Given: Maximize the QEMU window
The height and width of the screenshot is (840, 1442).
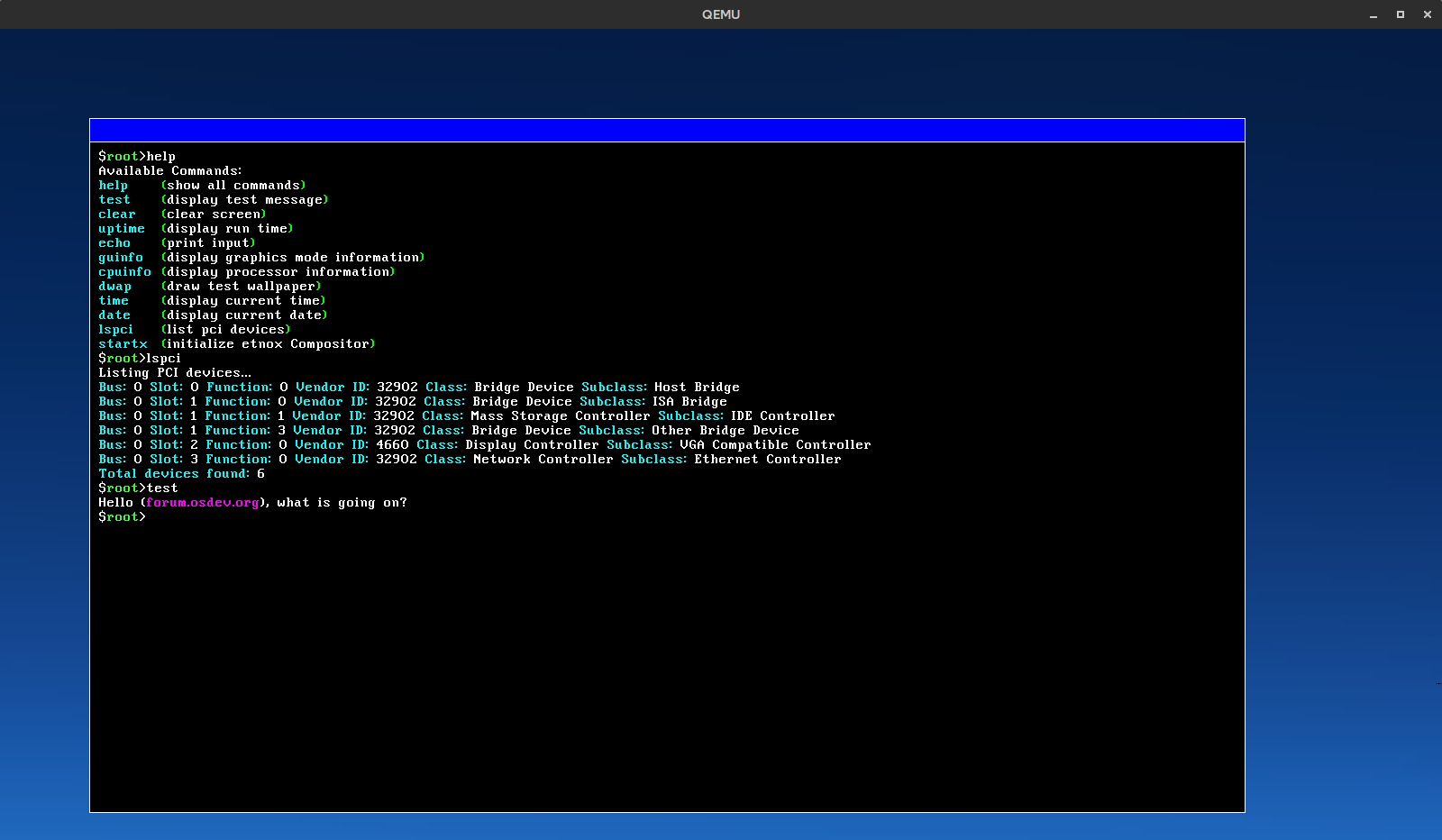Looking at the screenshot, I should (1401, 14).
